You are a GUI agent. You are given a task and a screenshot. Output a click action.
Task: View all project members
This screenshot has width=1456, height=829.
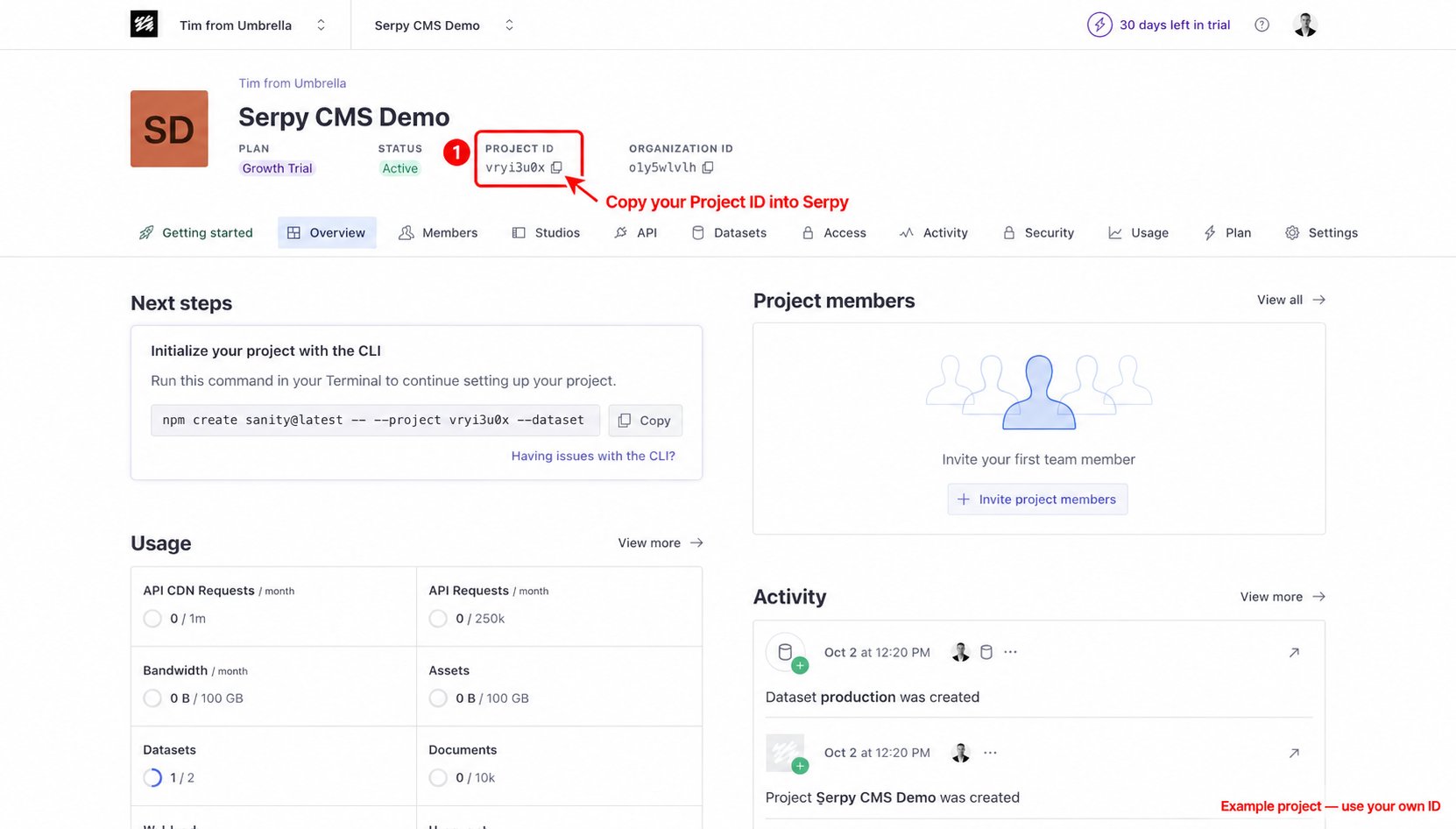coord(1290,300)
